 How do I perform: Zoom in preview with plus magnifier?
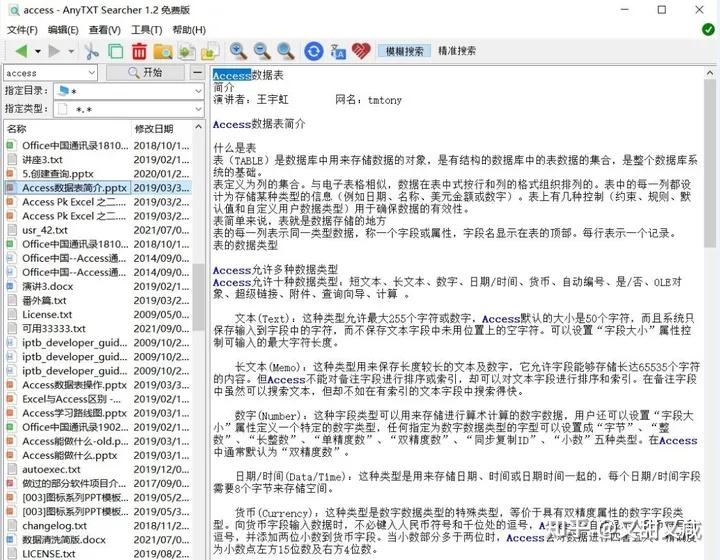tap(238, 51)
